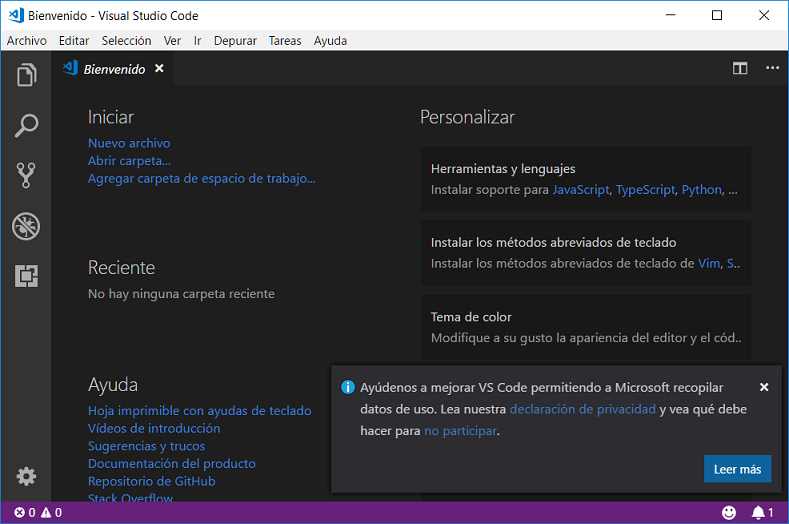Open the Ayuda menu
Viewport: 789px width, 524px height.
pyautogui.click(x=330, y=41)
